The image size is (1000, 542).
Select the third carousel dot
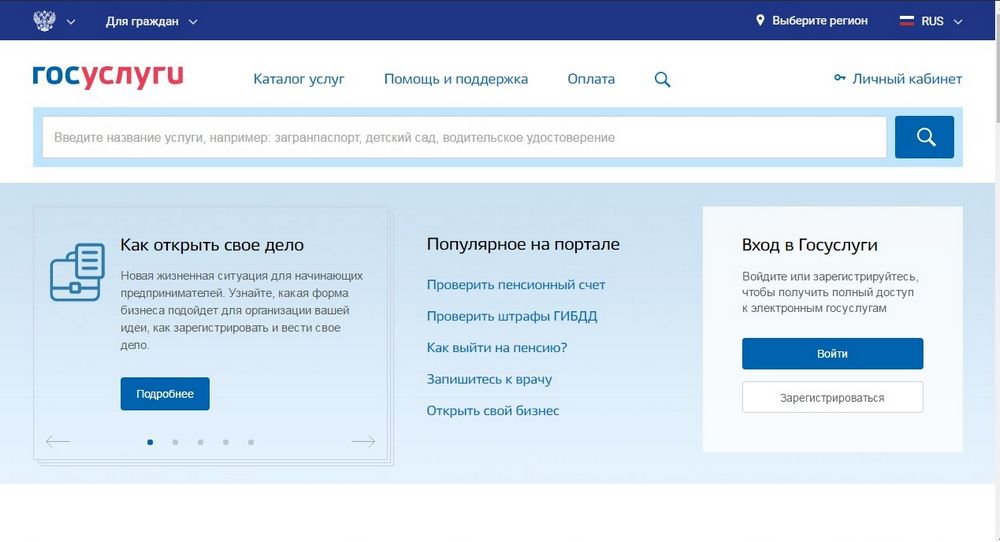click(200, 442)
